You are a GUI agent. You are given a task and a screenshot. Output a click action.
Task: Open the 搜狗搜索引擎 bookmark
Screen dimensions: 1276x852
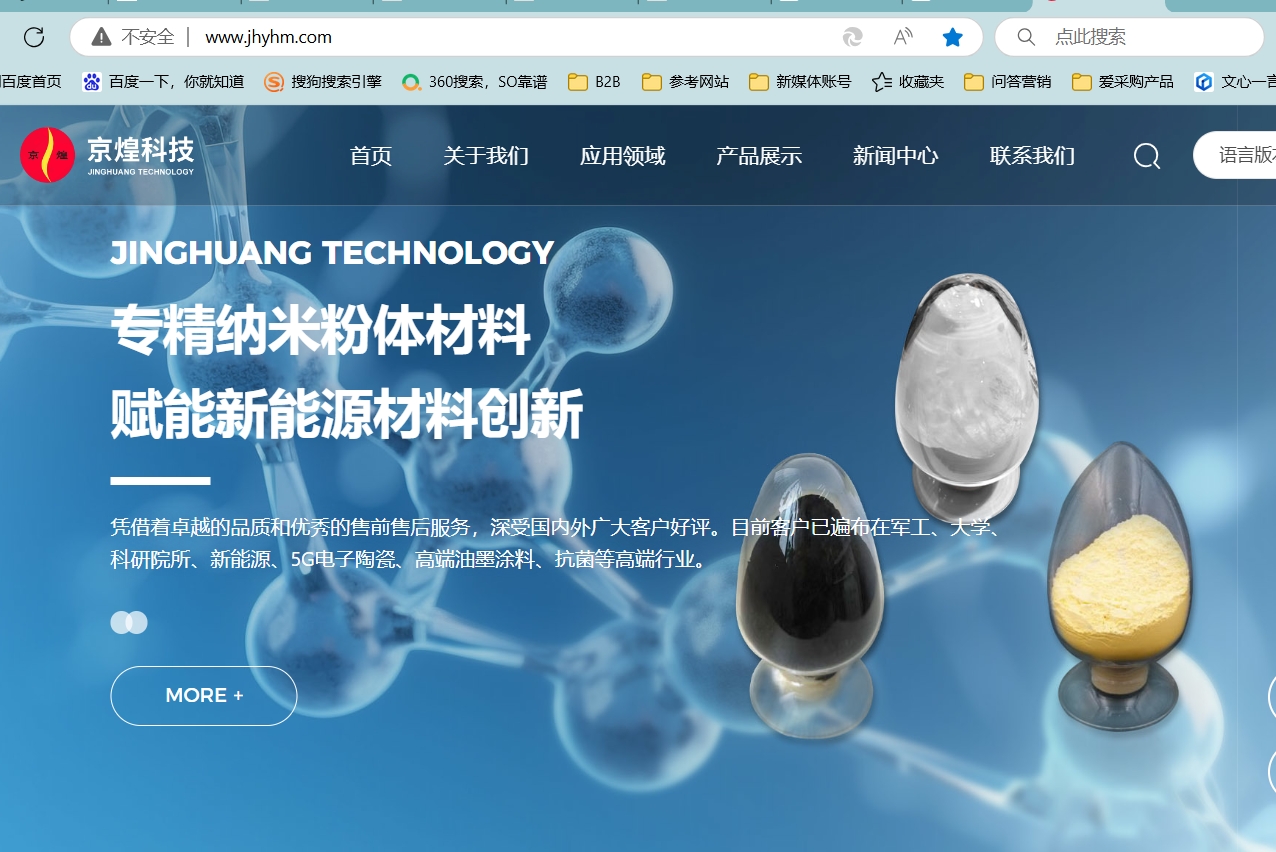coord(323,82)
